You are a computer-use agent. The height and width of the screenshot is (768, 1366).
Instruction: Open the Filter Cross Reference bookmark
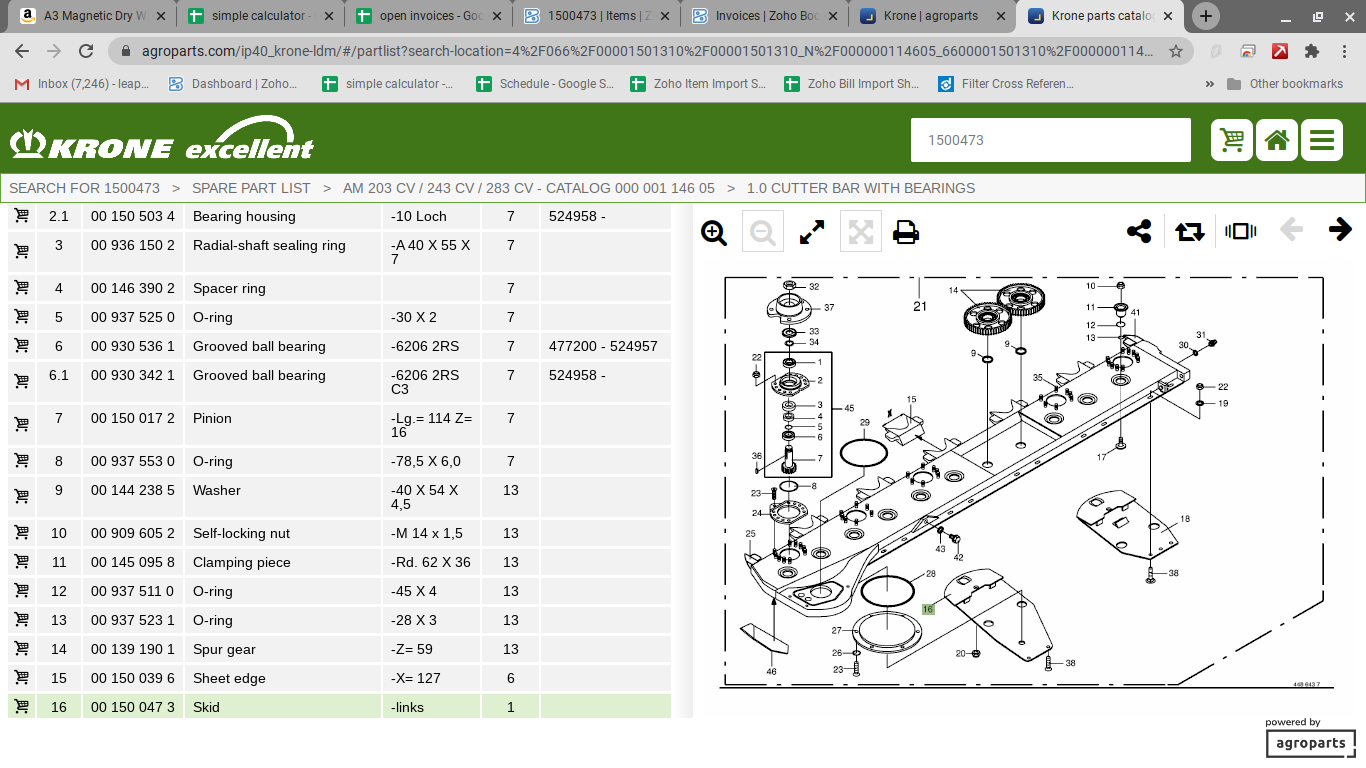click(1006, 84)
